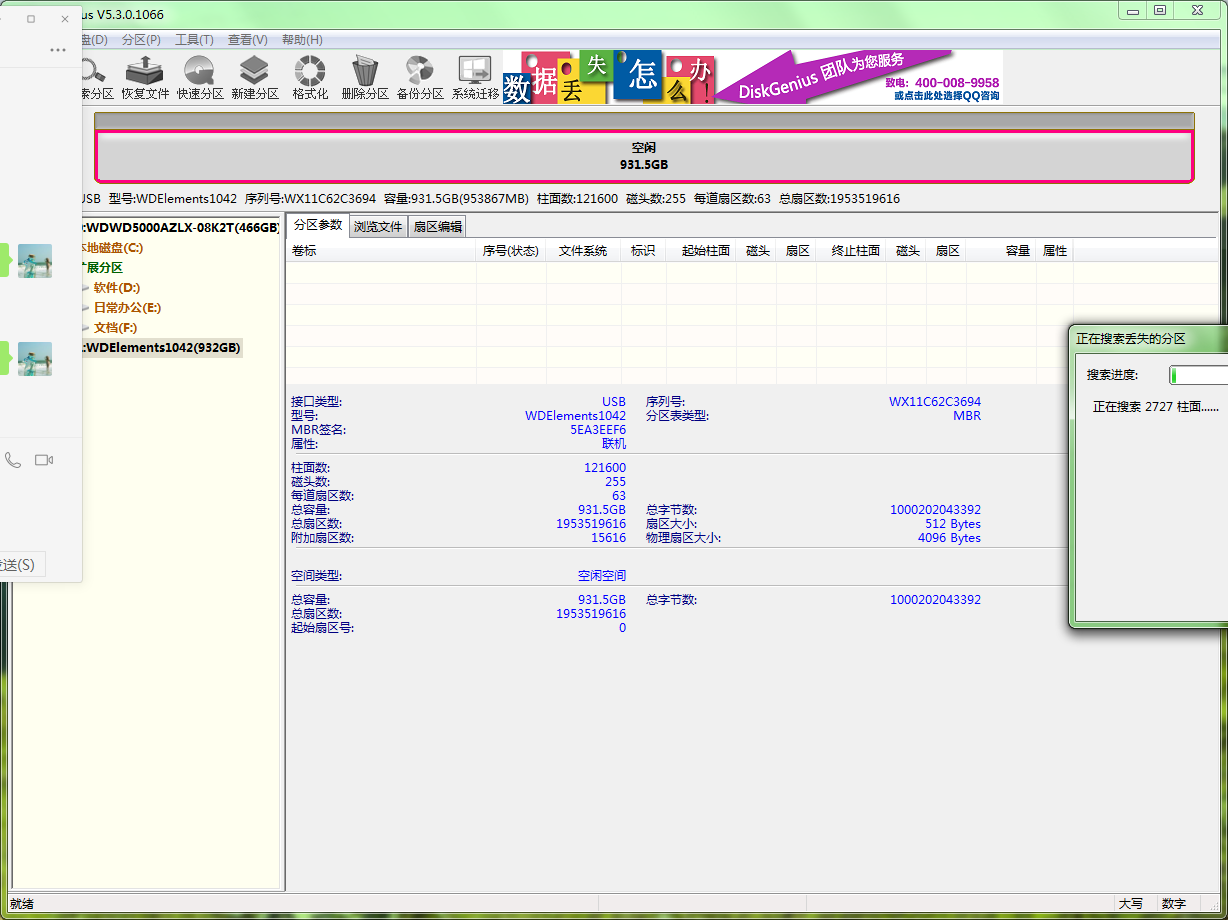Switch to the 浏览文件 tab
The height and width of the screenshot is (920, 1228).
click(378, 227)
